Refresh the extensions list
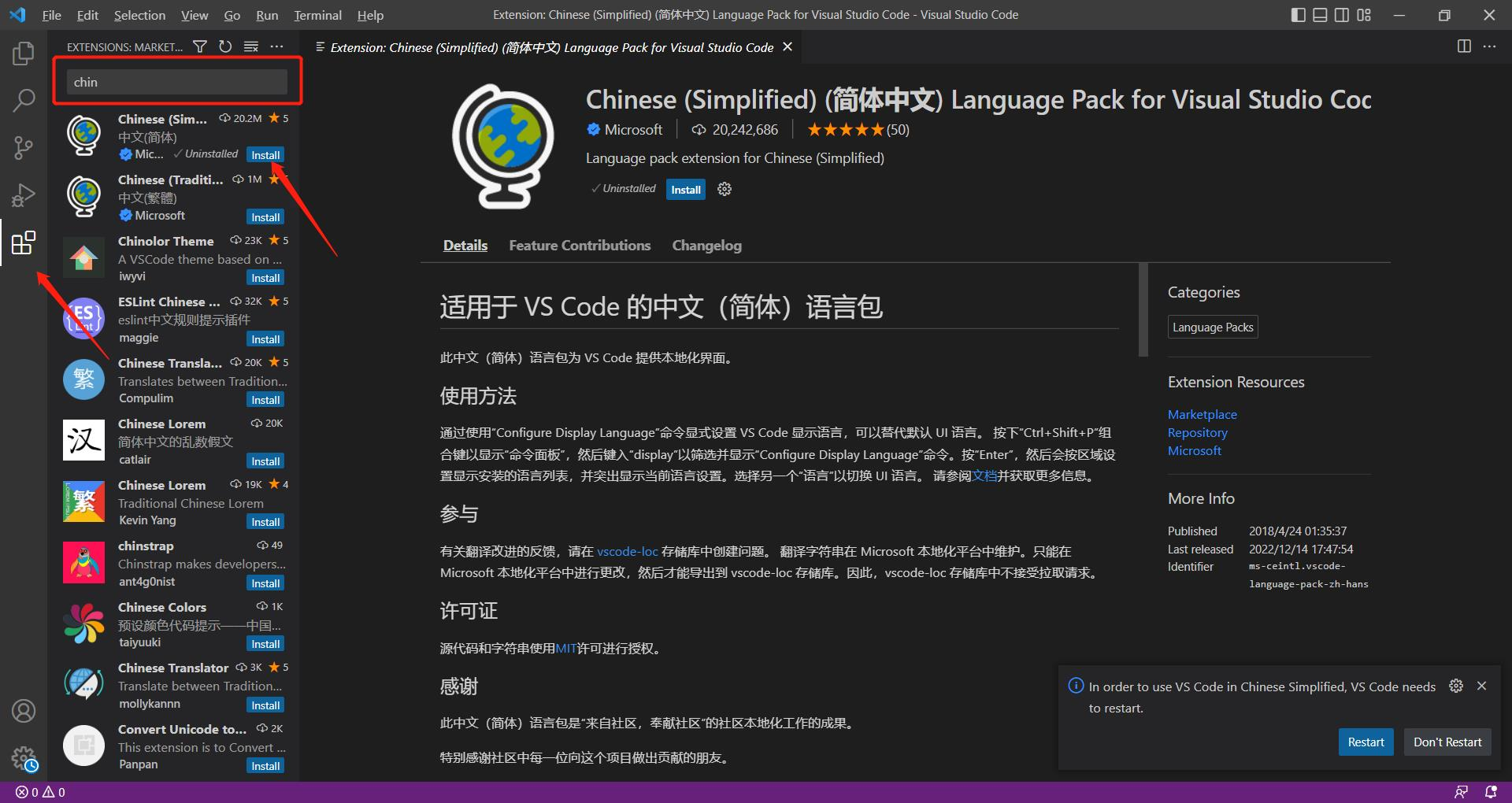 coord(225,47)
